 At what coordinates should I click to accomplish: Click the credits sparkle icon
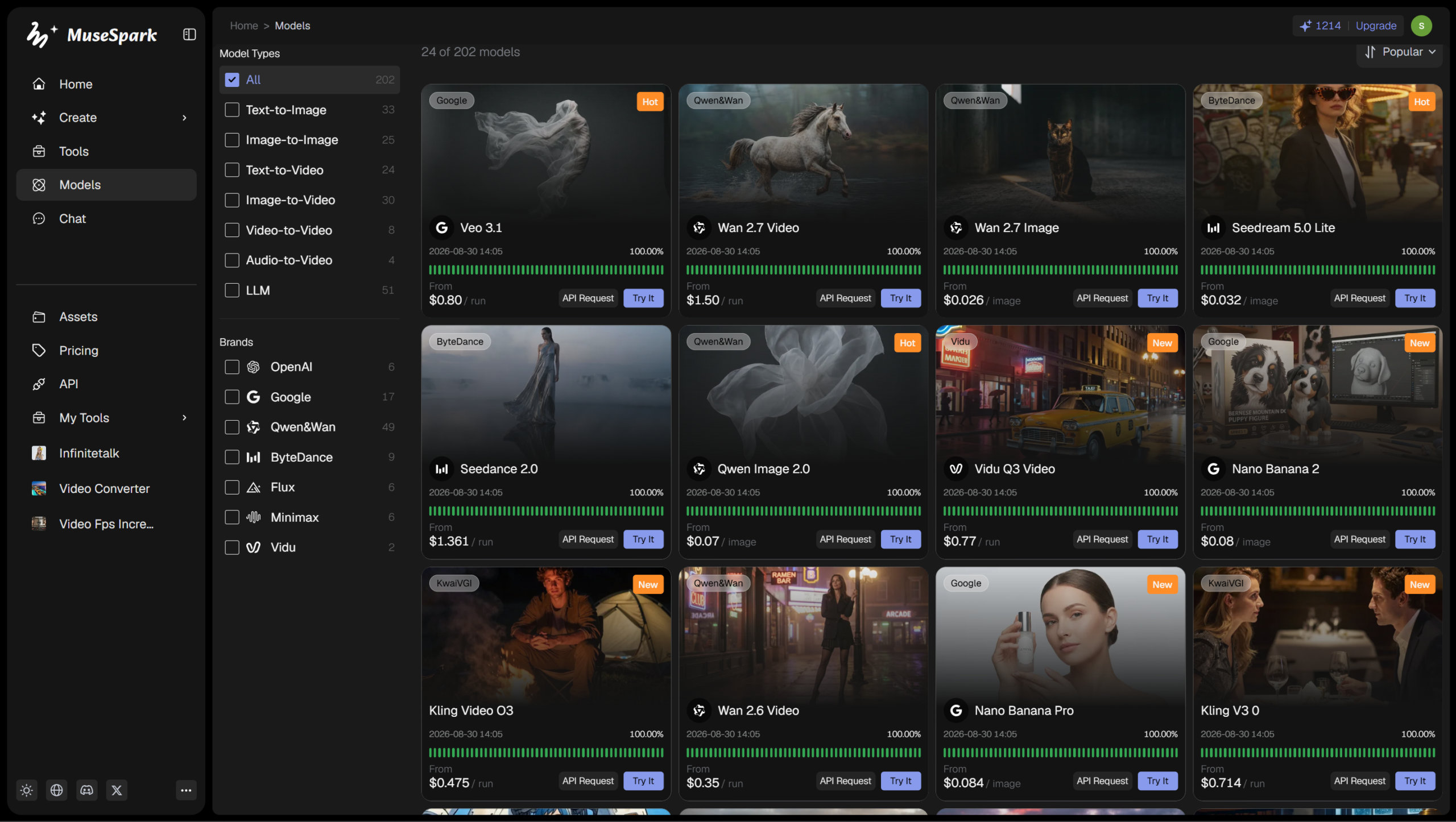click(x=1306, y=26)
